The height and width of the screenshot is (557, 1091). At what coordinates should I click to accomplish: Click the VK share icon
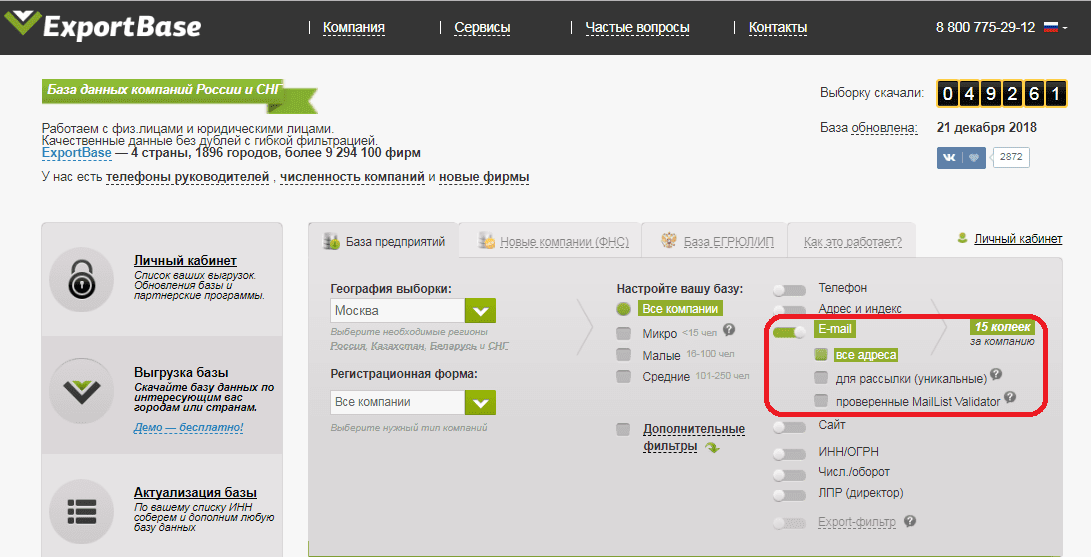point(949,158)
